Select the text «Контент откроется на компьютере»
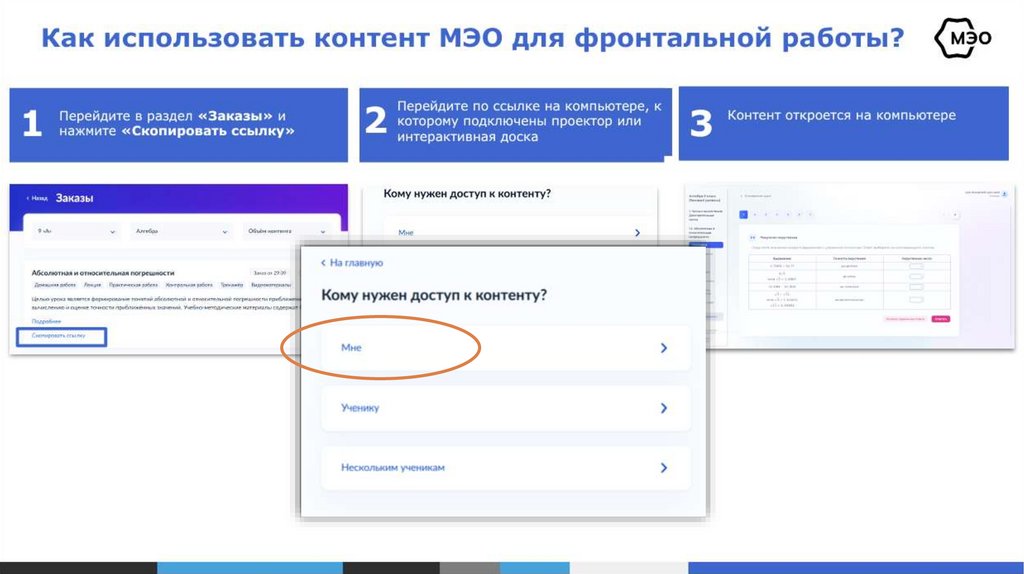Image resolution: width=1024 pixels, height=574 pixels. coord(841,115)
